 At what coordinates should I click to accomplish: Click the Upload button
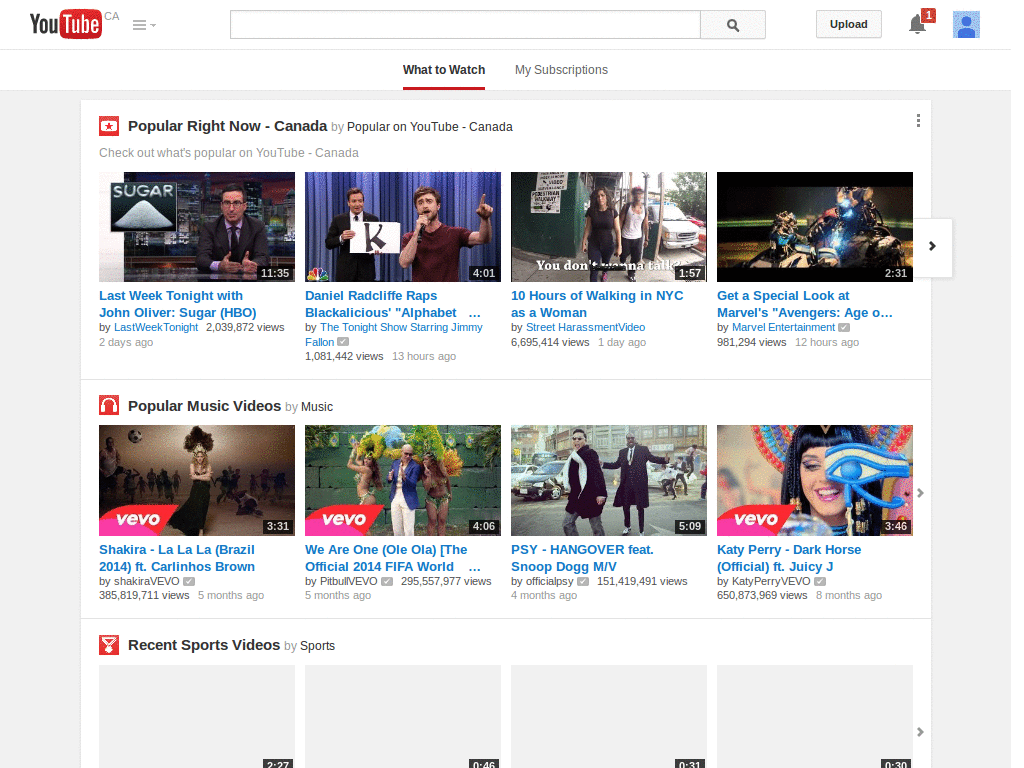(x=848, y=24)
